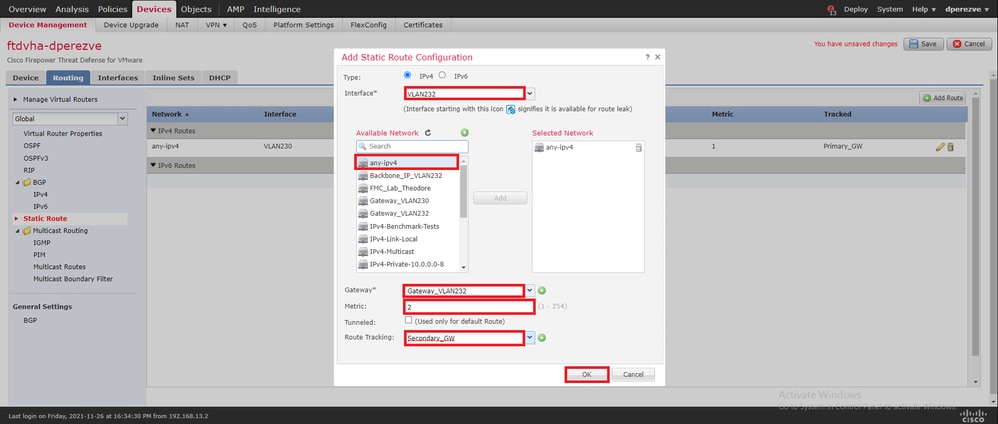Collapse the IPv6 Routes section

point(153,166)
